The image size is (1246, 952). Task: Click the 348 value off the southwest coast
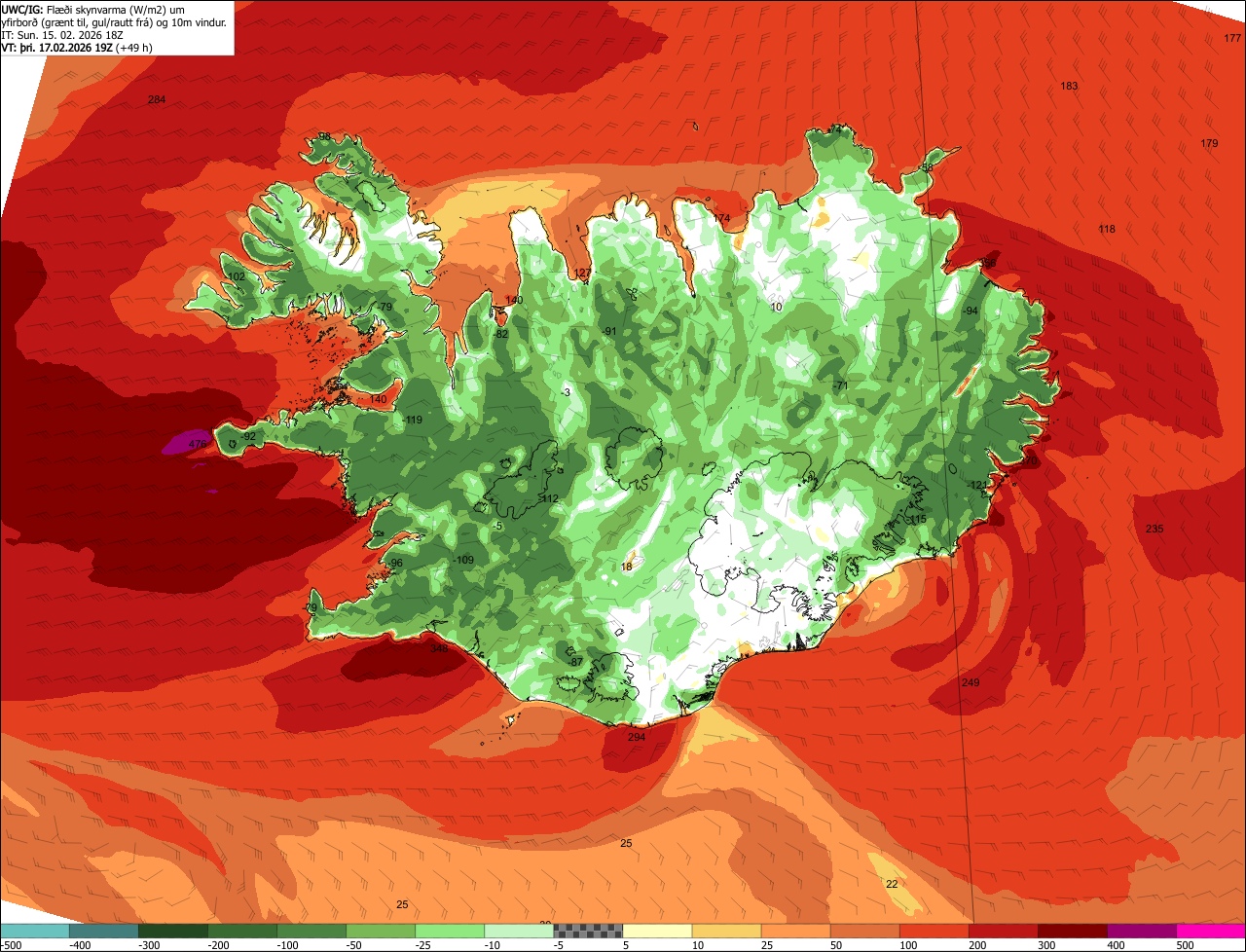click(440, 647)
